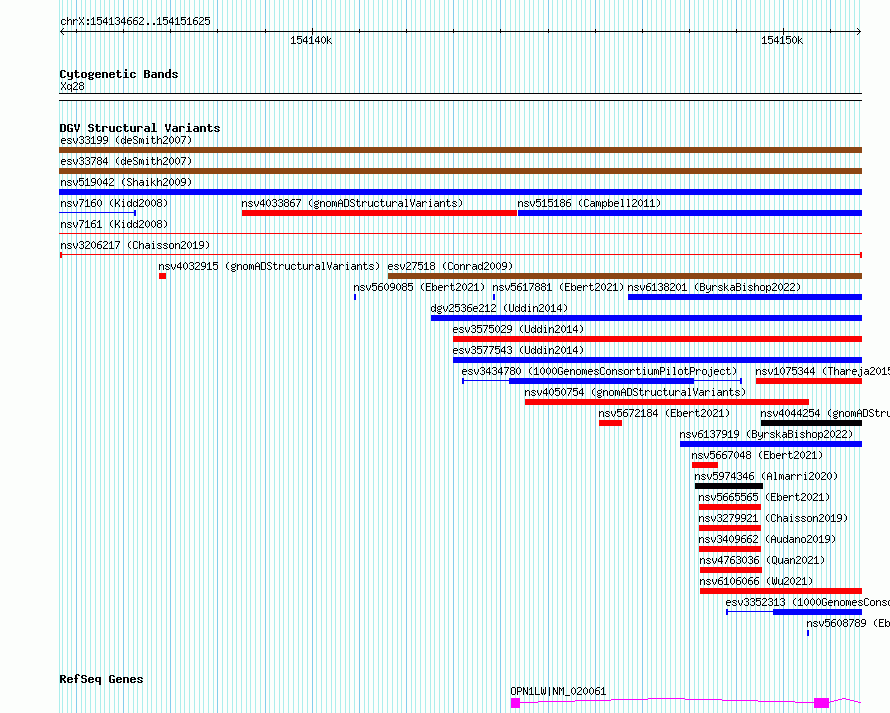The width and height of the screenshot is (890, 713).
Task: Click the DGV Structural Variants track title
Action: [x=140, y=128]
